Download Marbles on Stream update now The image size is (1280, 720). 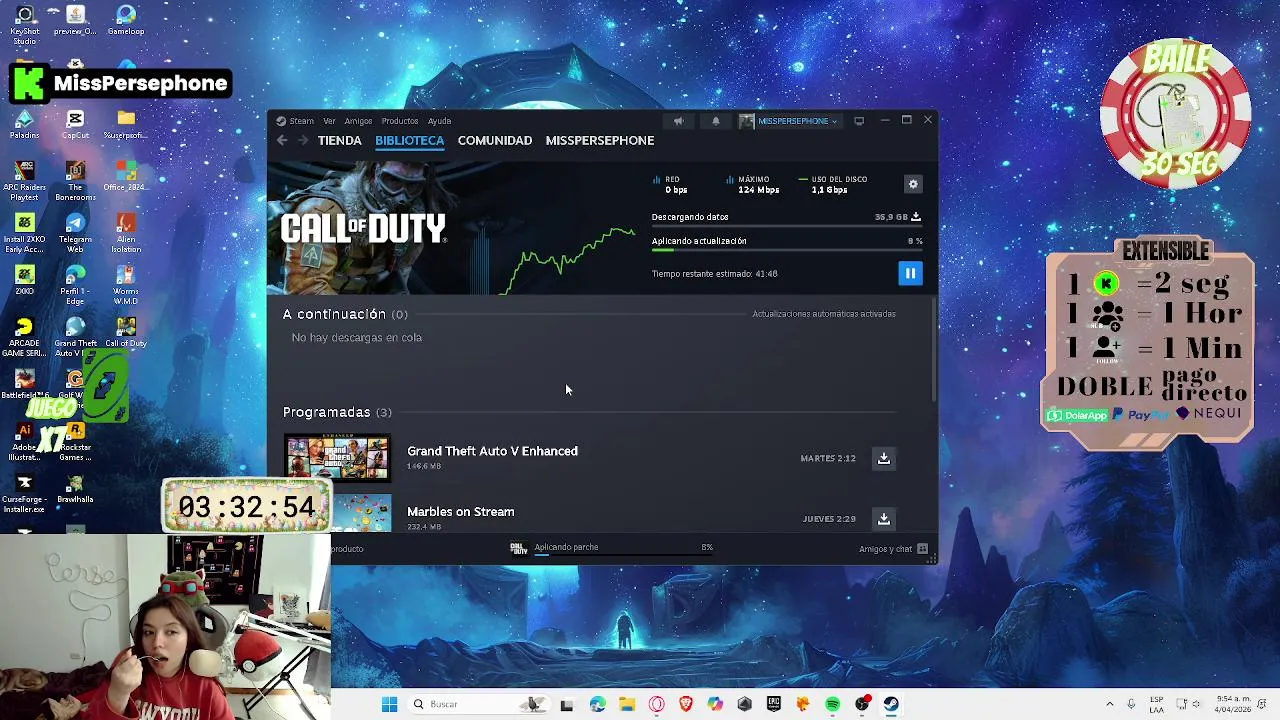(884, 519)
